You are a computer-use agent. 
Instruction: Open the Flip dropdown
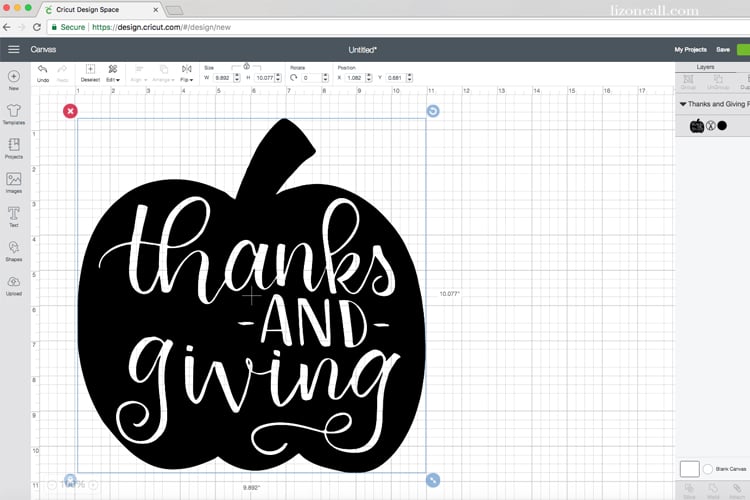tap(187, 73)
